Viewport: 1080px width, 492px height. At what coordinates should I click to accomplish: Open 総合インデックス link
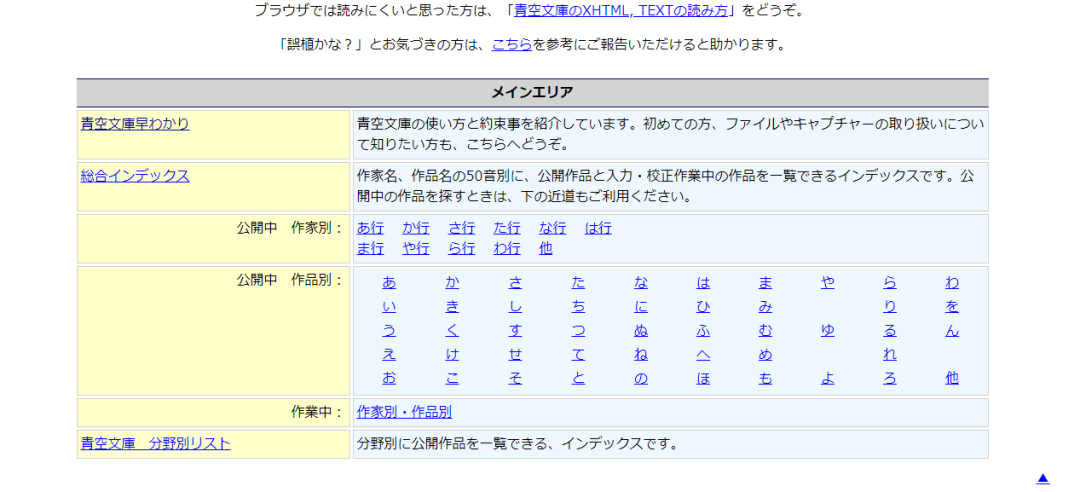tap(135, 176)
